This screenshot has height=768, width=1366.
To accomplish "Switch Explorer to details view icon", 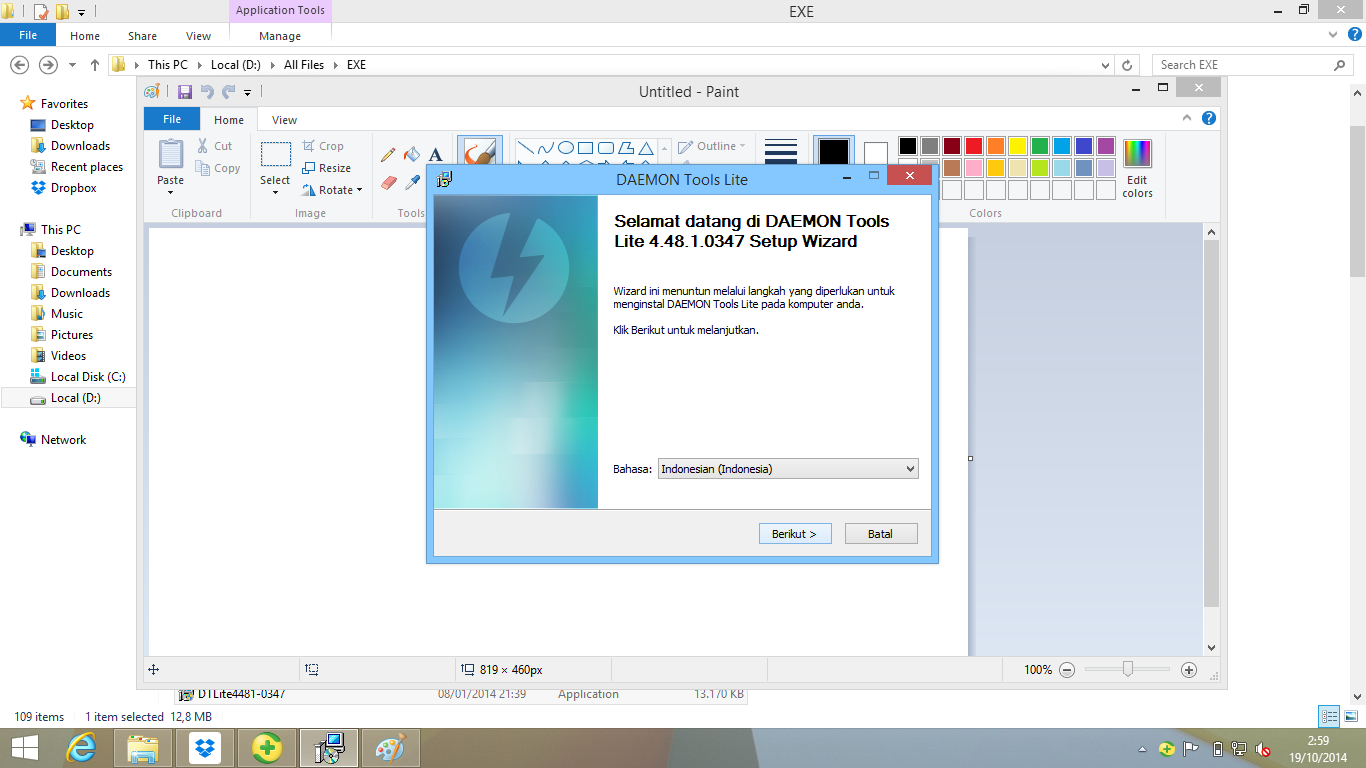I will pos(1329,716).
